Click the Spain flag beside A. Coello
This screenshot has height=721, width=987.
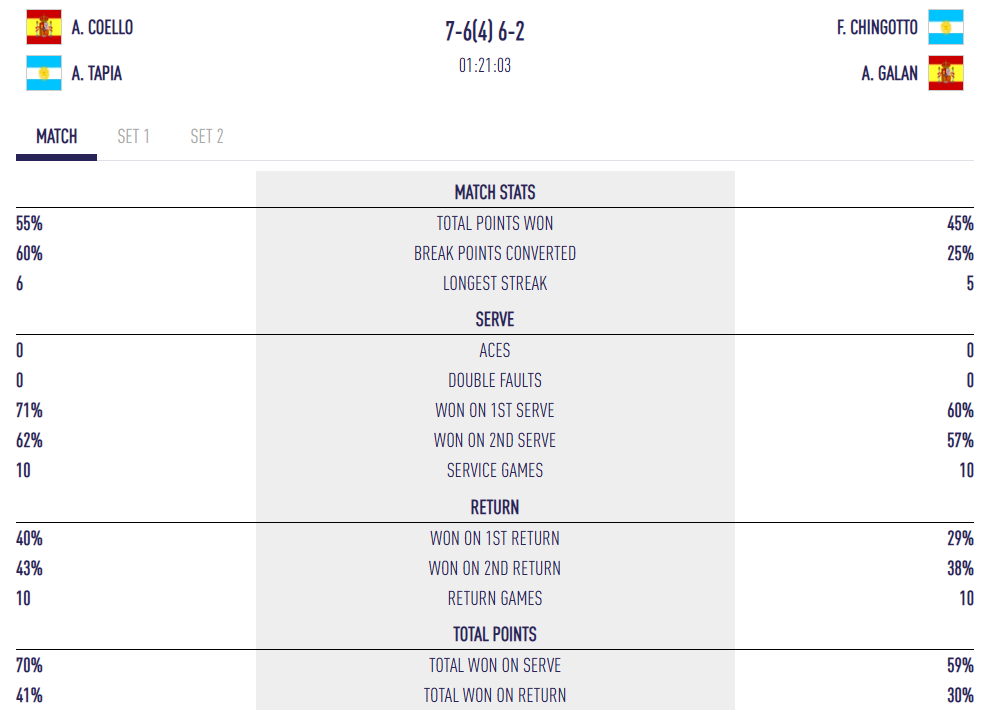43,27
